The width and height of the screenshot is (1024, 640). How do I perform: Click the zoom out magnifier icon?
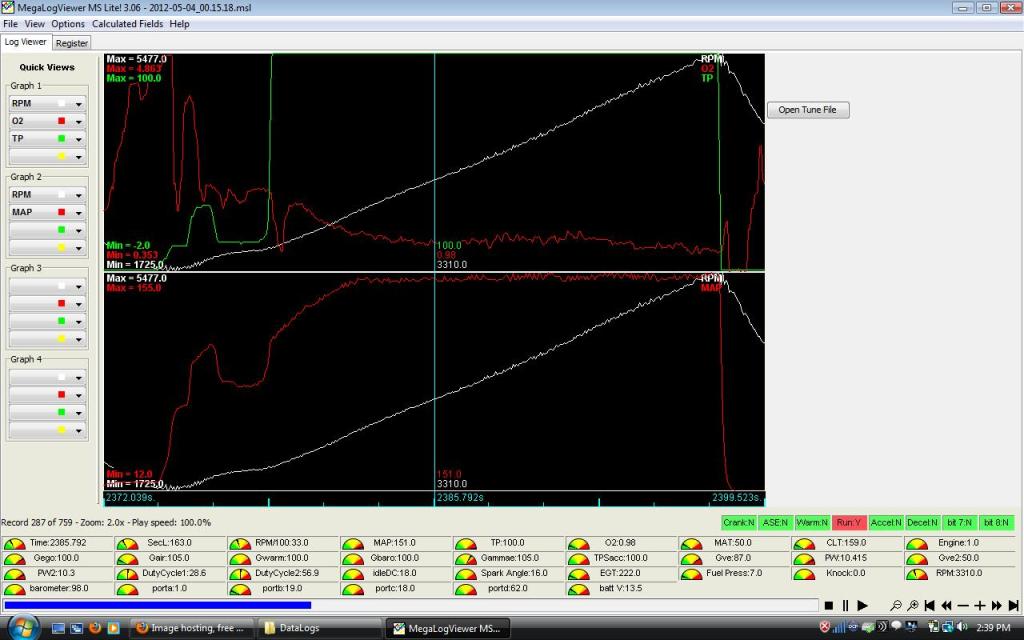tap(895, 606)
